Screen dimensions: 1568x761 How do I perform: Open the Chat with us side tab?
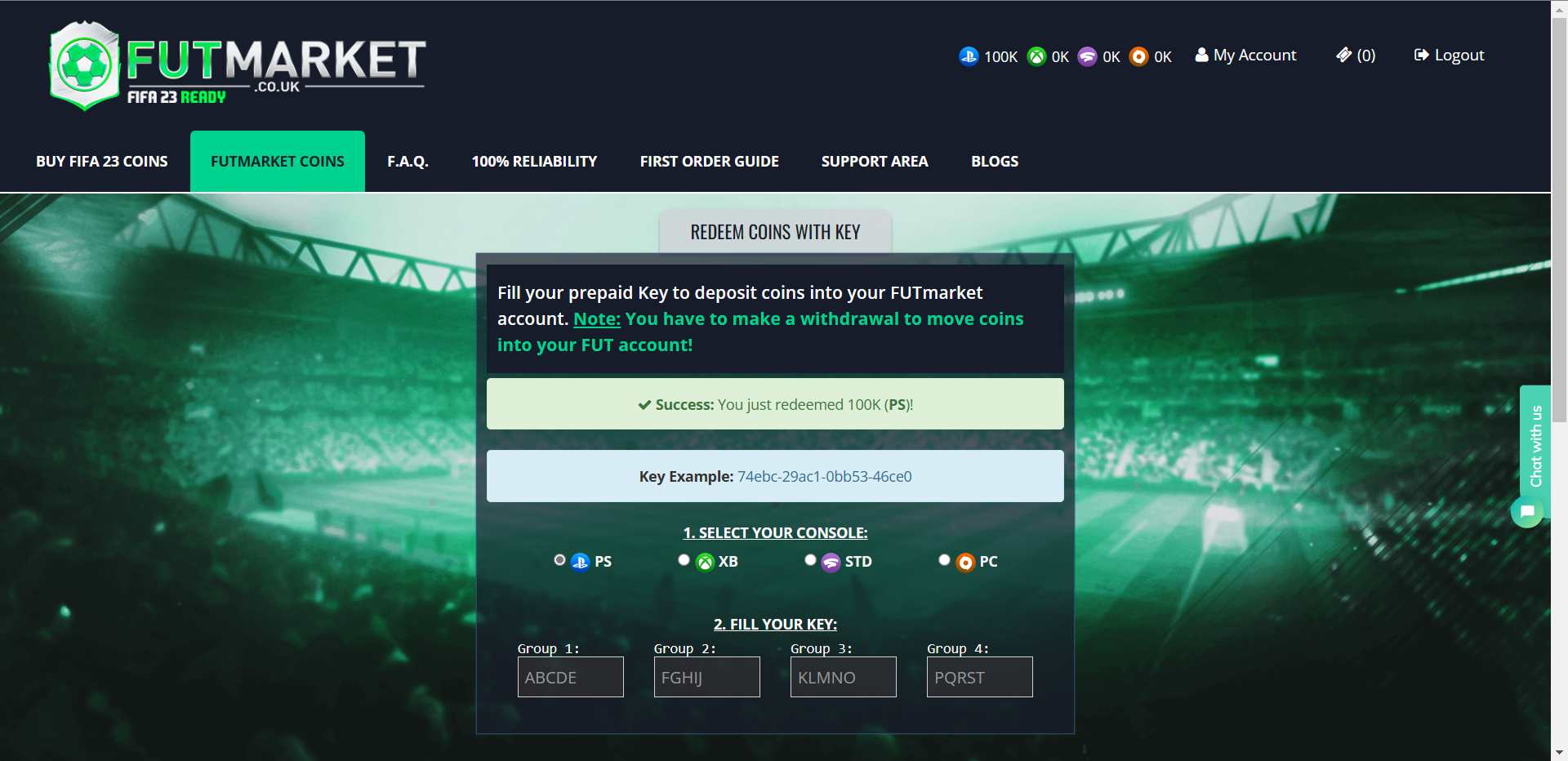pos(1535,447)
